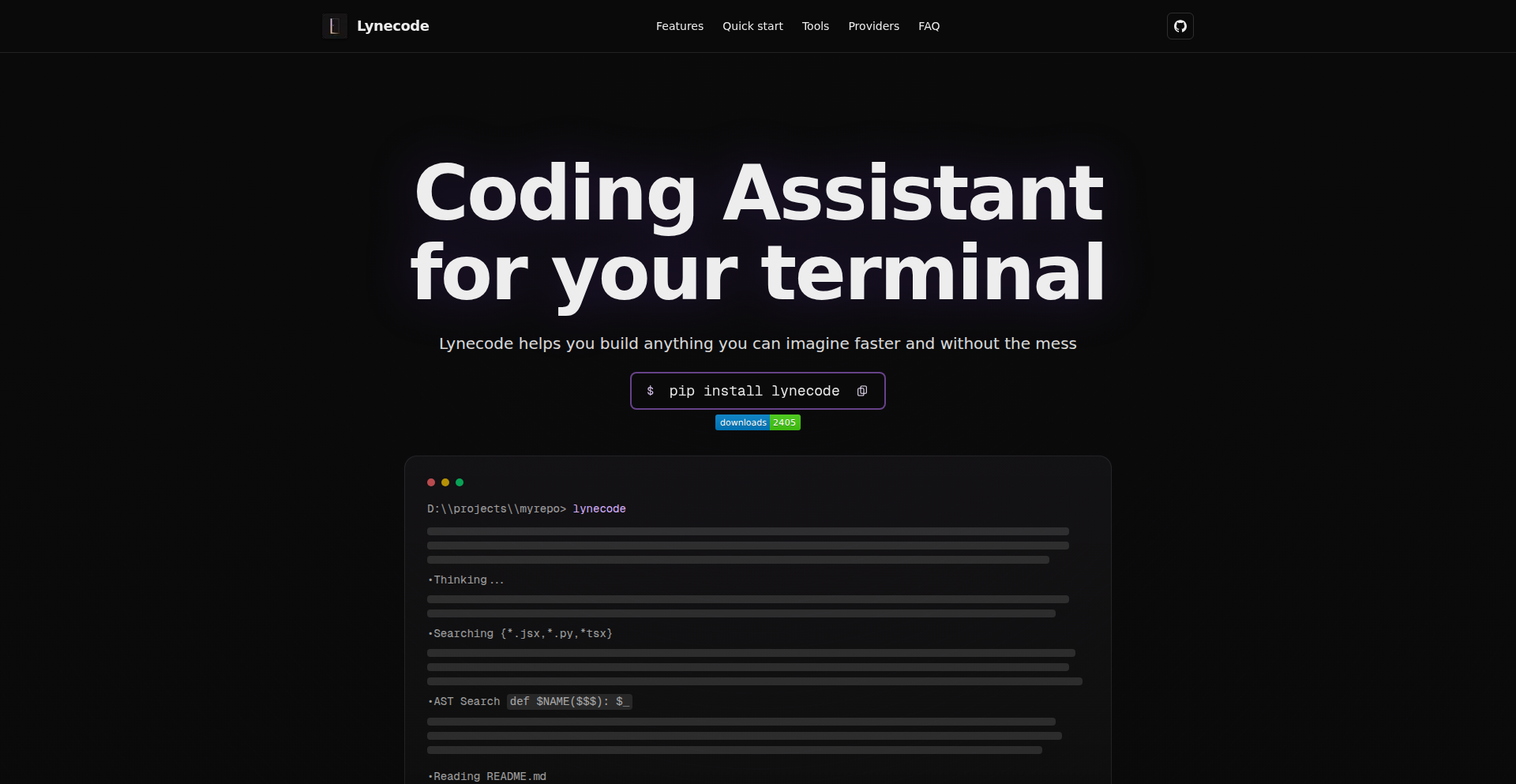
Task: Open the GitHub icon in the header
Action: click(1180, 25)
